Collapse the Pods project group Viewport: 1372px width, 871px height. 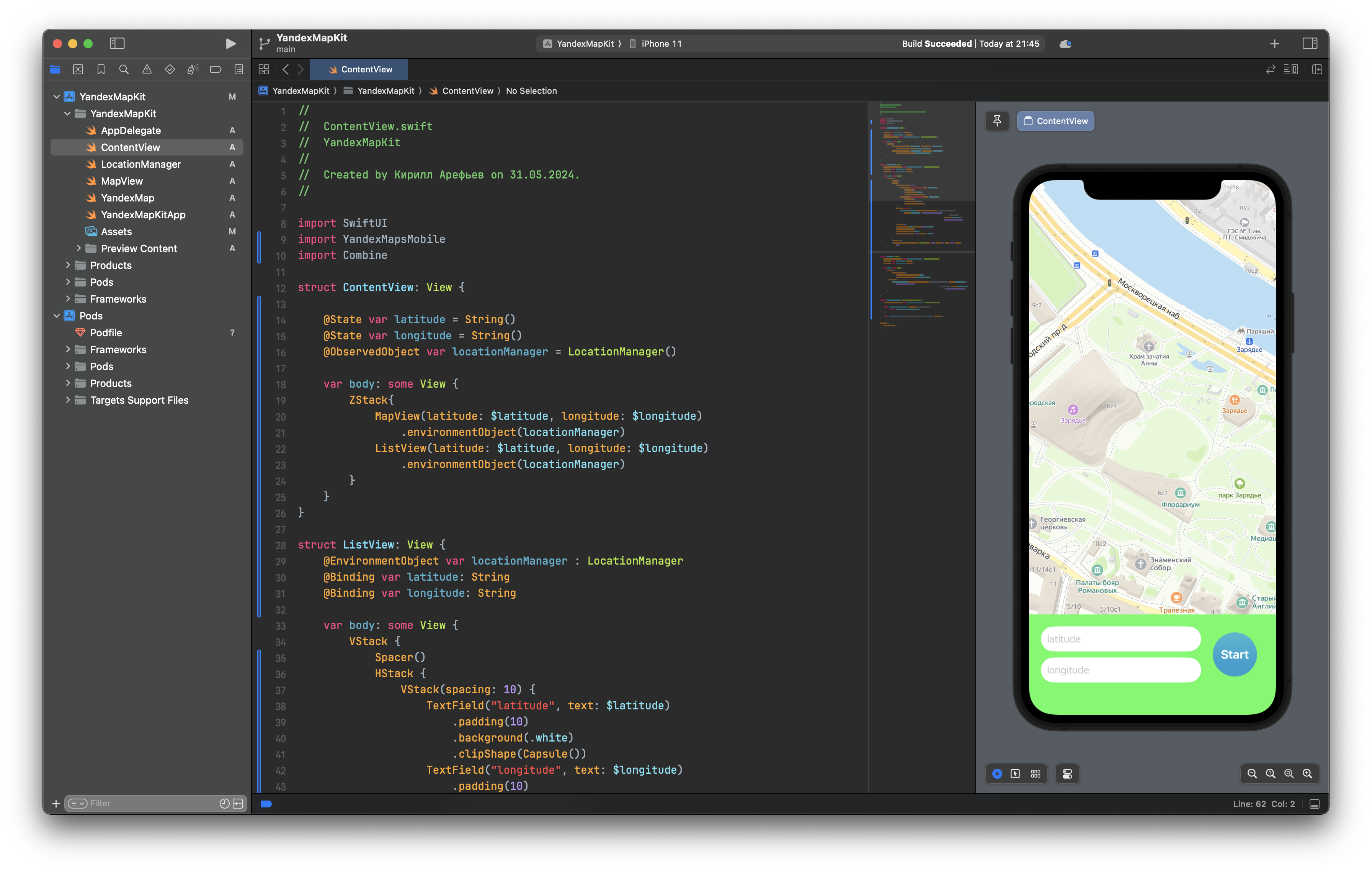56,316
